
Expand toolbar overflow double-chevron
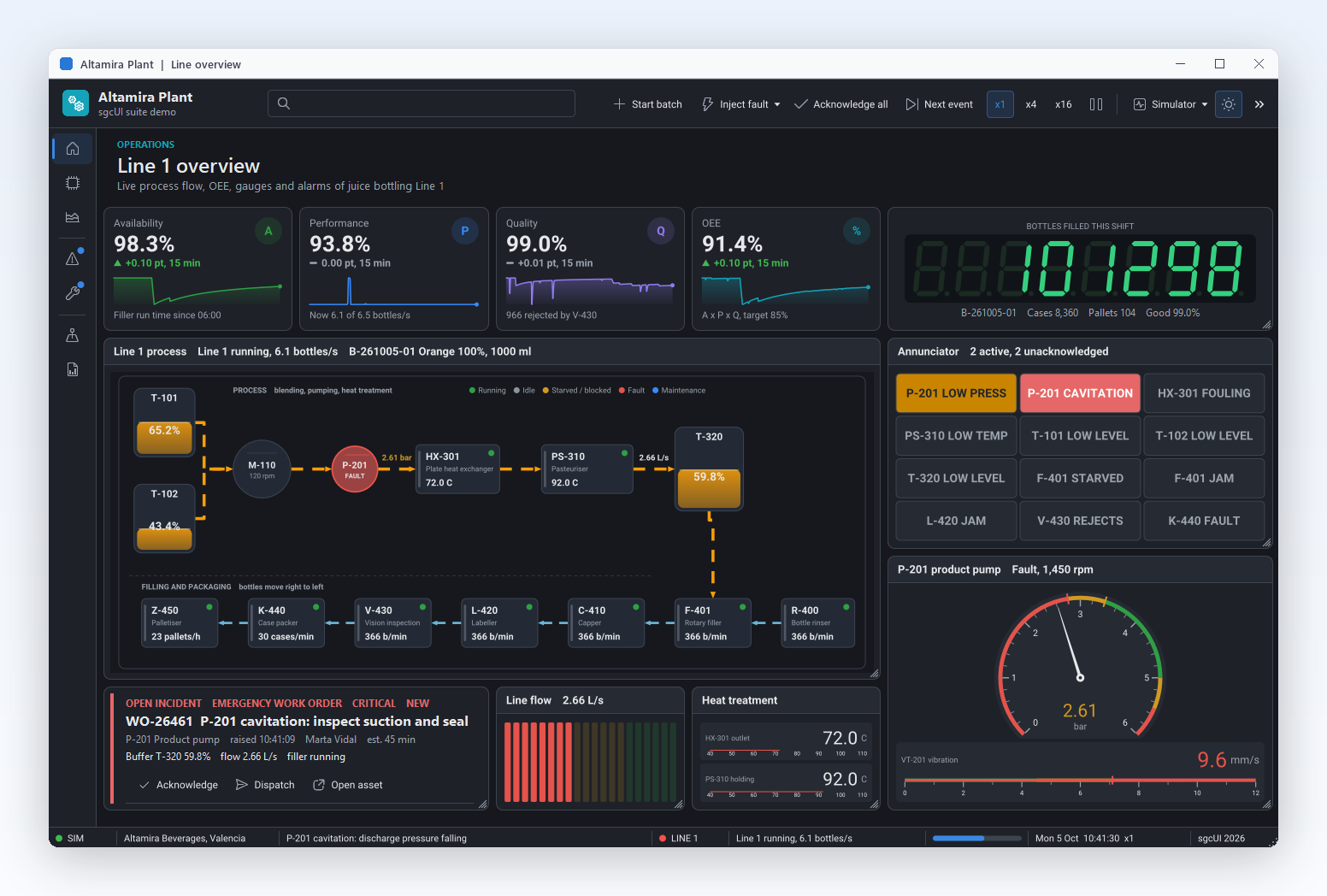(x=1259, y=104)
